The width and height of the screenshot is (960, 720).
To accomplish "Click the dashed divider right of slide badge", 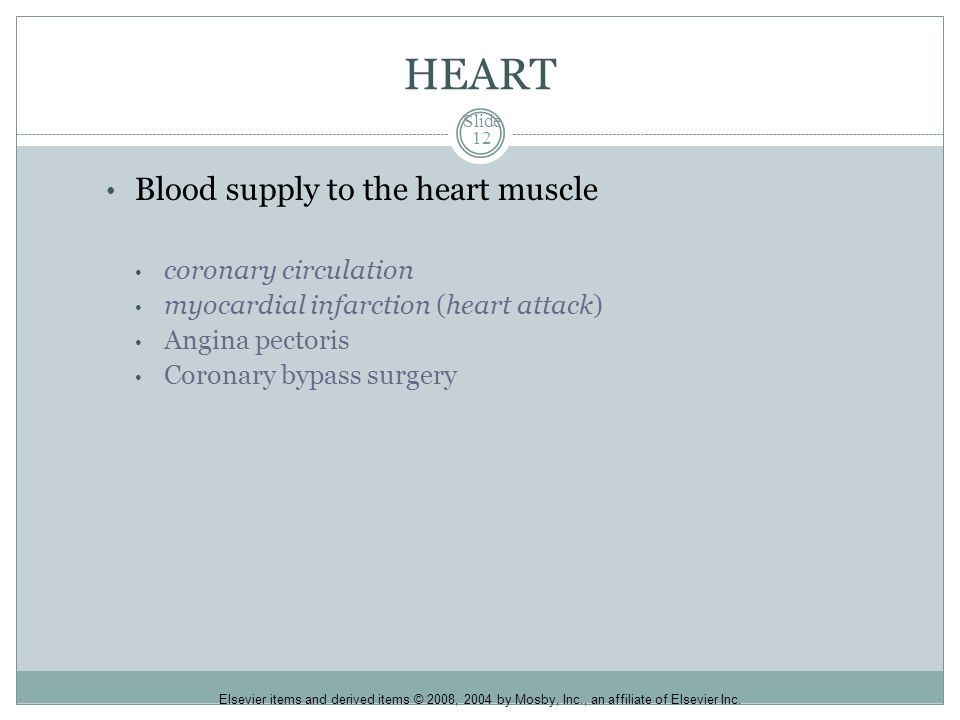I will [728, 135].
